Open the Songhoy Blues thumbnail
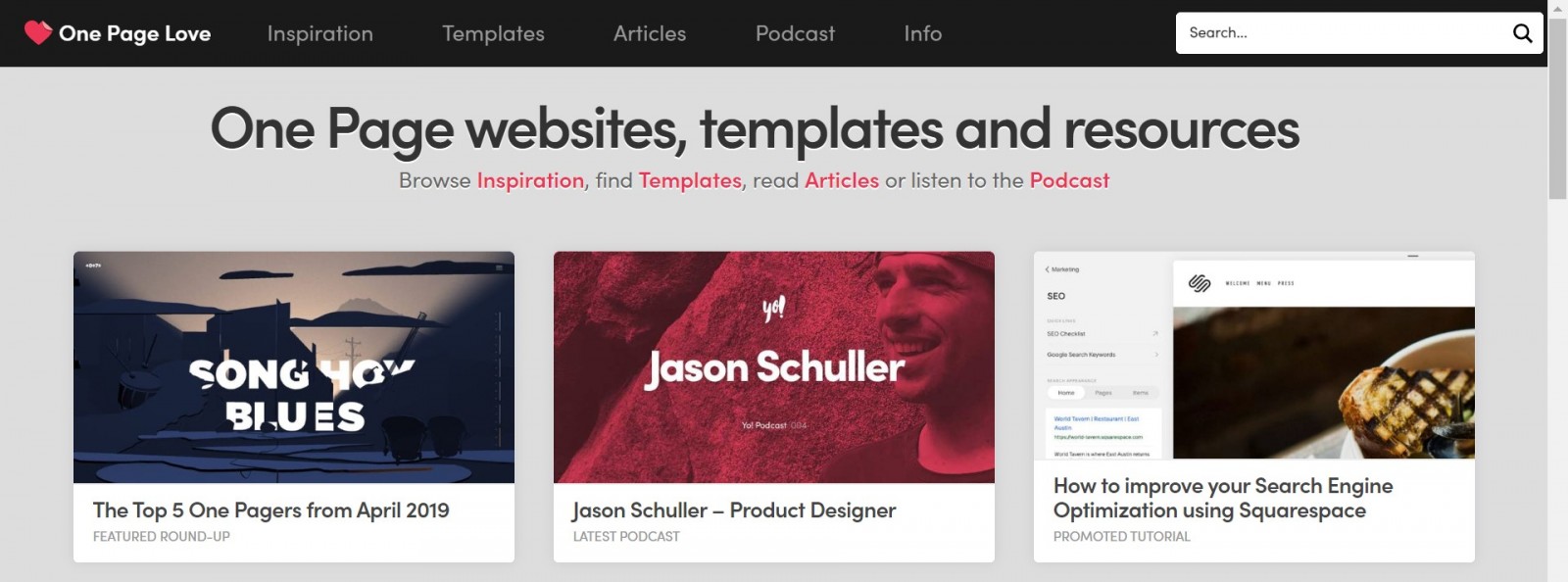Screen dimensions: 1568x582 point(294,367)
